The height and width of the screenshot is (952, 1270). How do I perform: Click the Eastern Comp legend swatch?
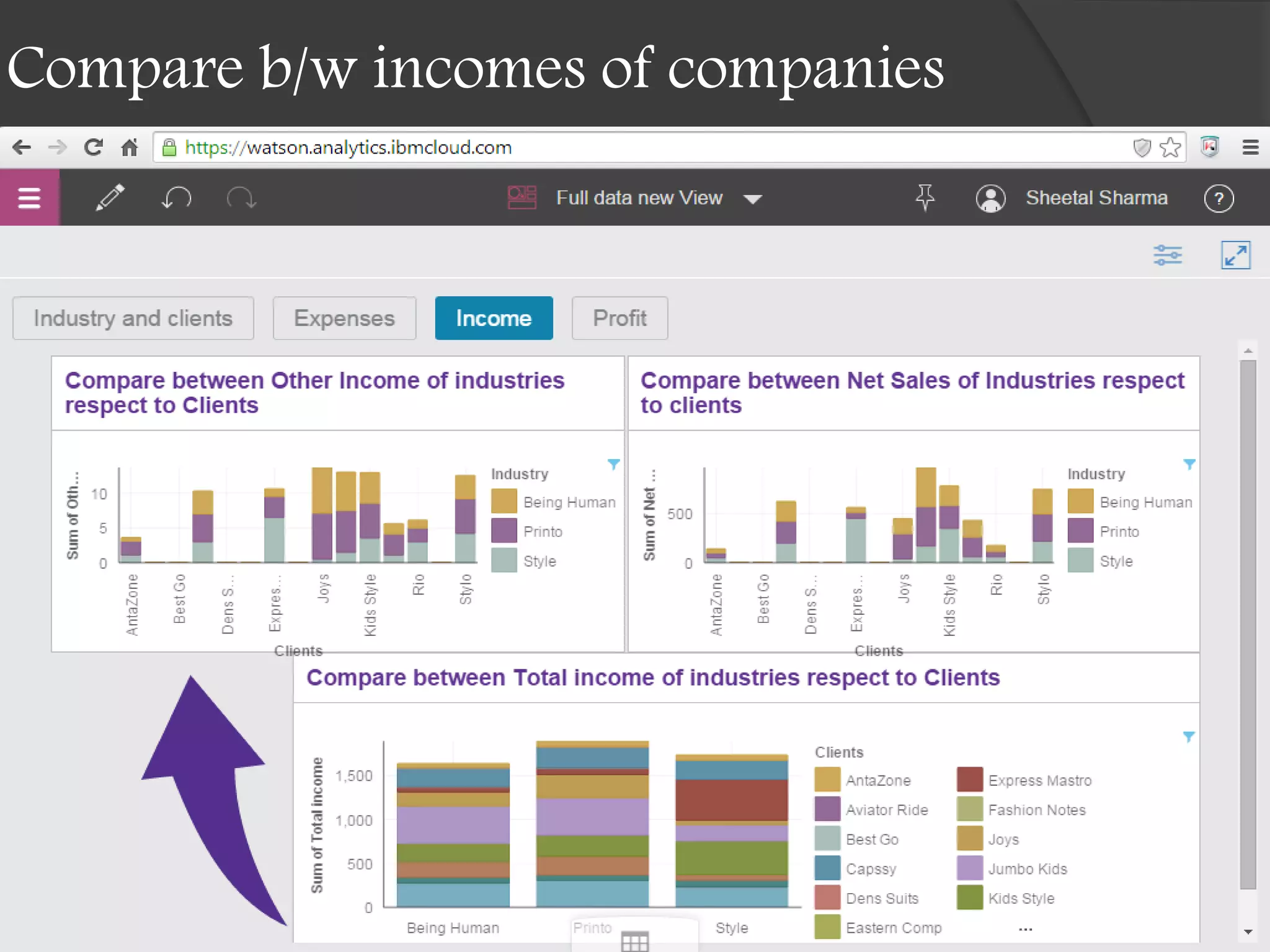tap(827, 927)
